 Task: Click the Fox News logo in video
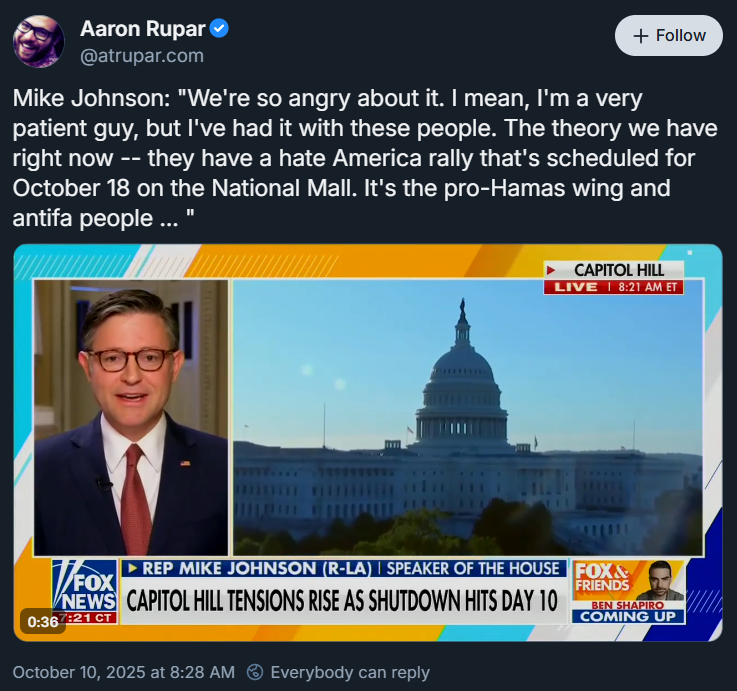(x=85, y=591)
